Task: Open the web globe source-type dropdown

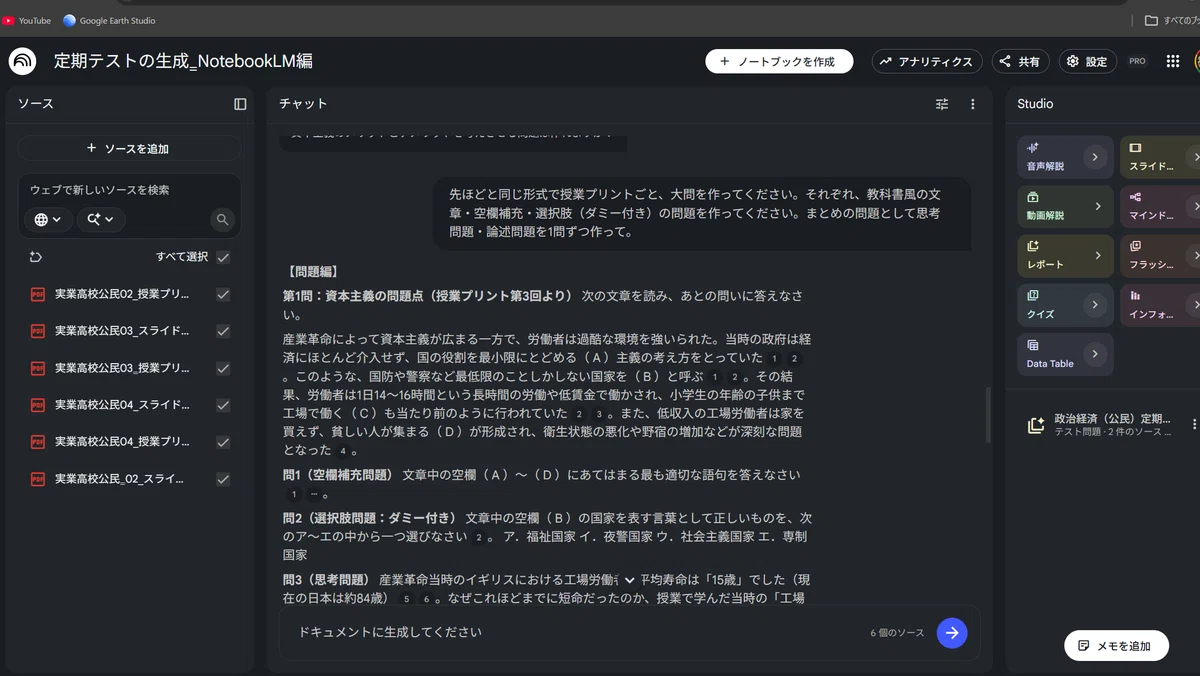Action: click(x=48, y=219)
